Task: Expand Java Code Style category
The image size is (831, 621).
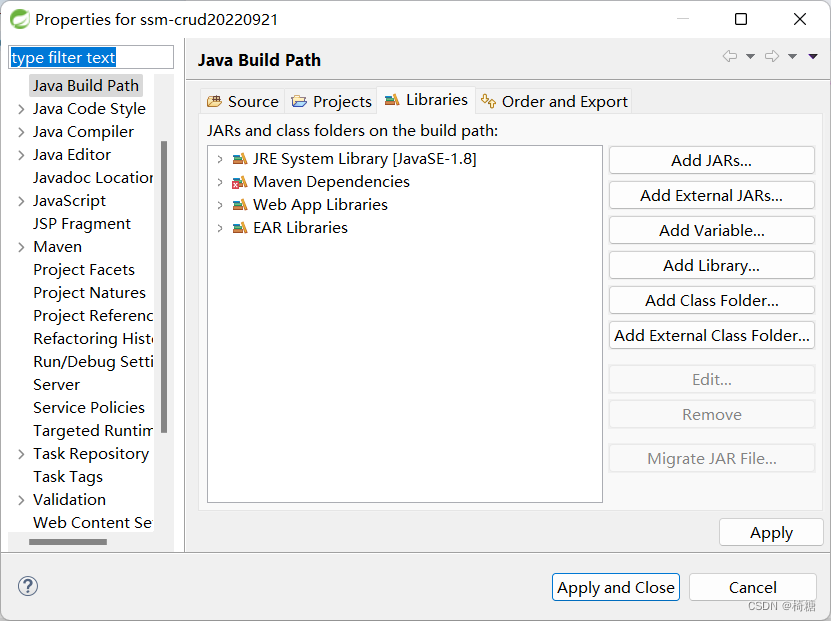Action: pos(21,109)
